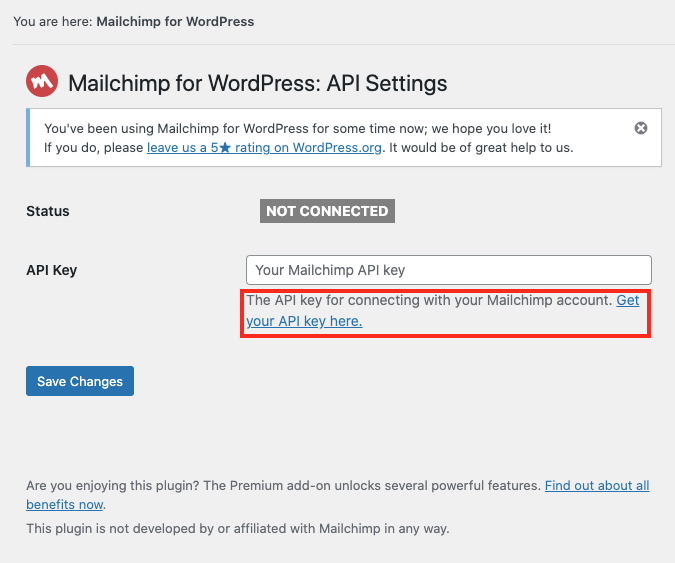The height and width of the screenshot is (563, 675).
Task: Click the red Mailchimp for WordPress logo
Action: (x=42, y=81)
